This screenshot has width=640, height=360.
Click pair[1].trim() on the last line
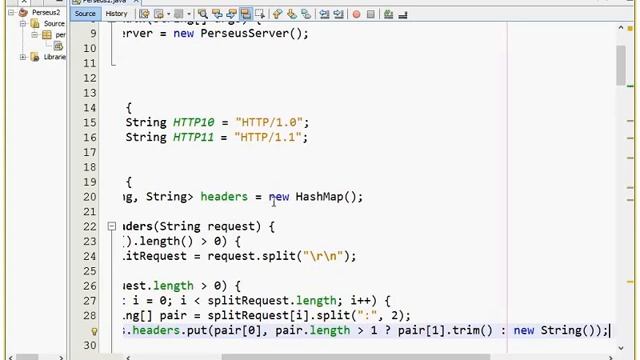445,330
